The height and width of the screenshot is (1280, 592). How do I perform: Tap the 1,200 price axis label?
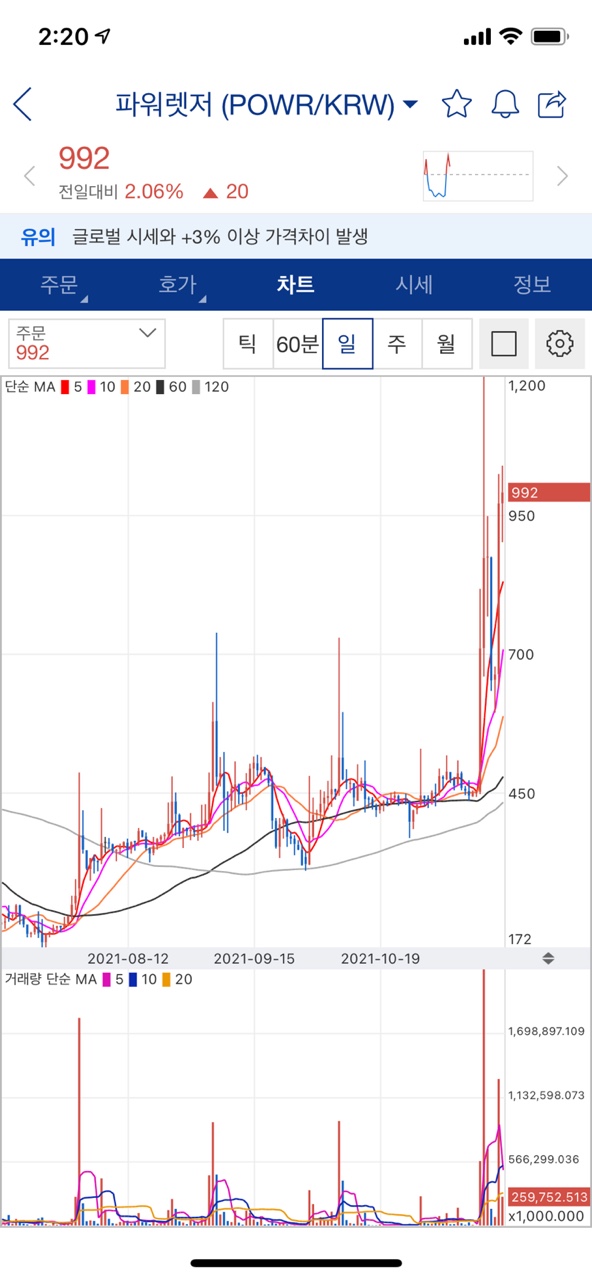pos(526,386)
